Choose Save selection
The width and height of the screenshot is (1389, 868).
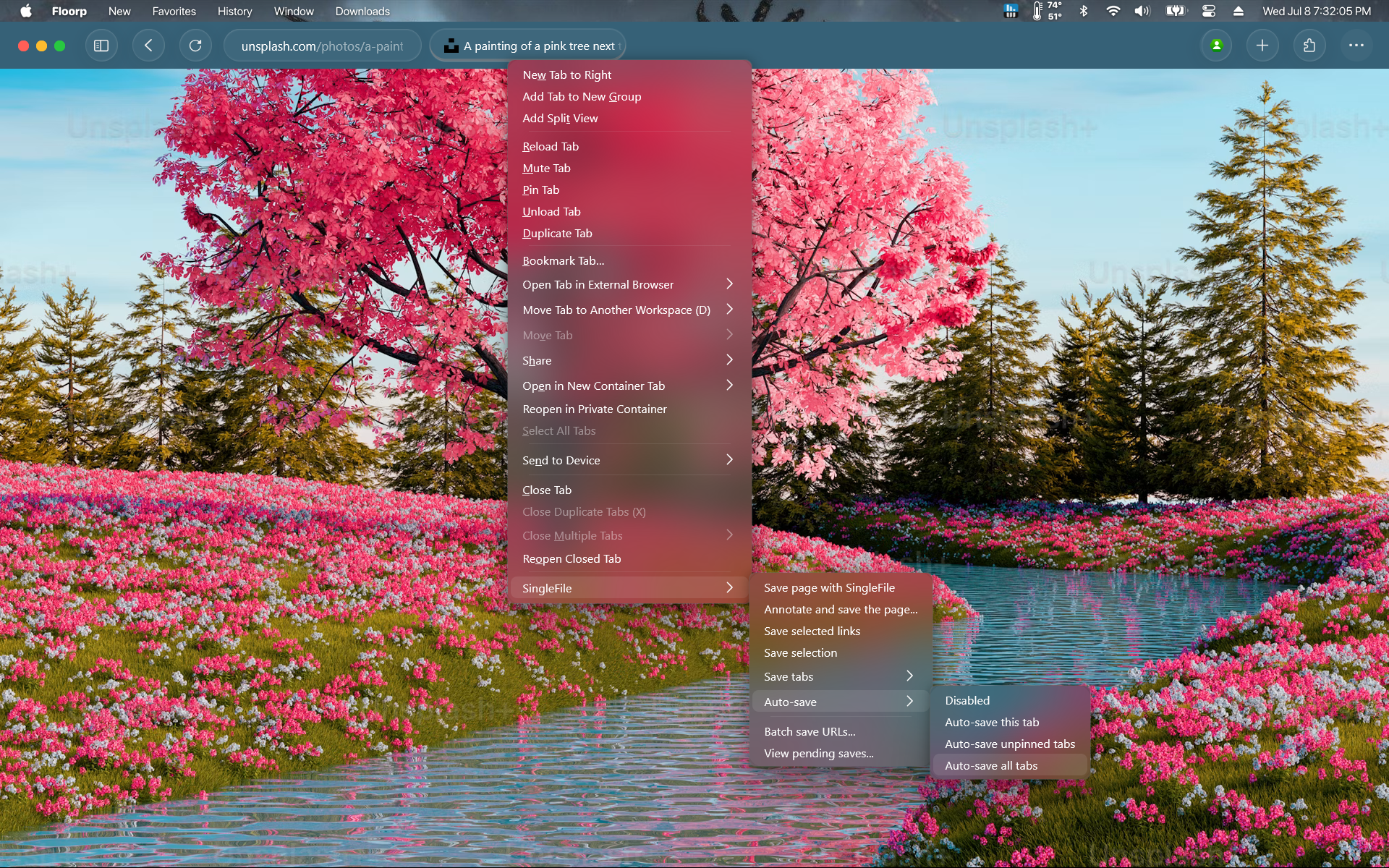coord(841,652)
